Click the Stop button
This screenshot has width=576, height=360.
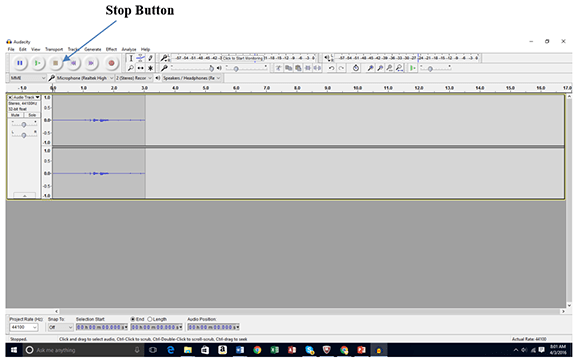[55, 63]
